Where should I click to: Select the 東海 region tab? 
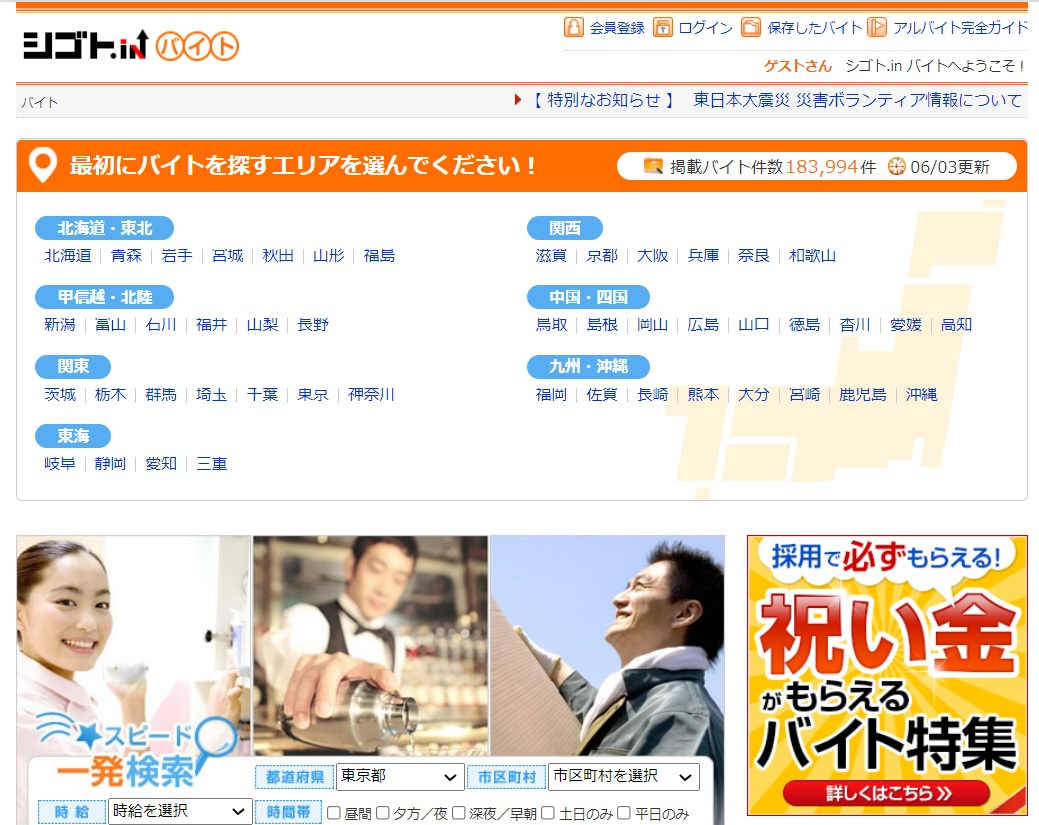(73, 435)
